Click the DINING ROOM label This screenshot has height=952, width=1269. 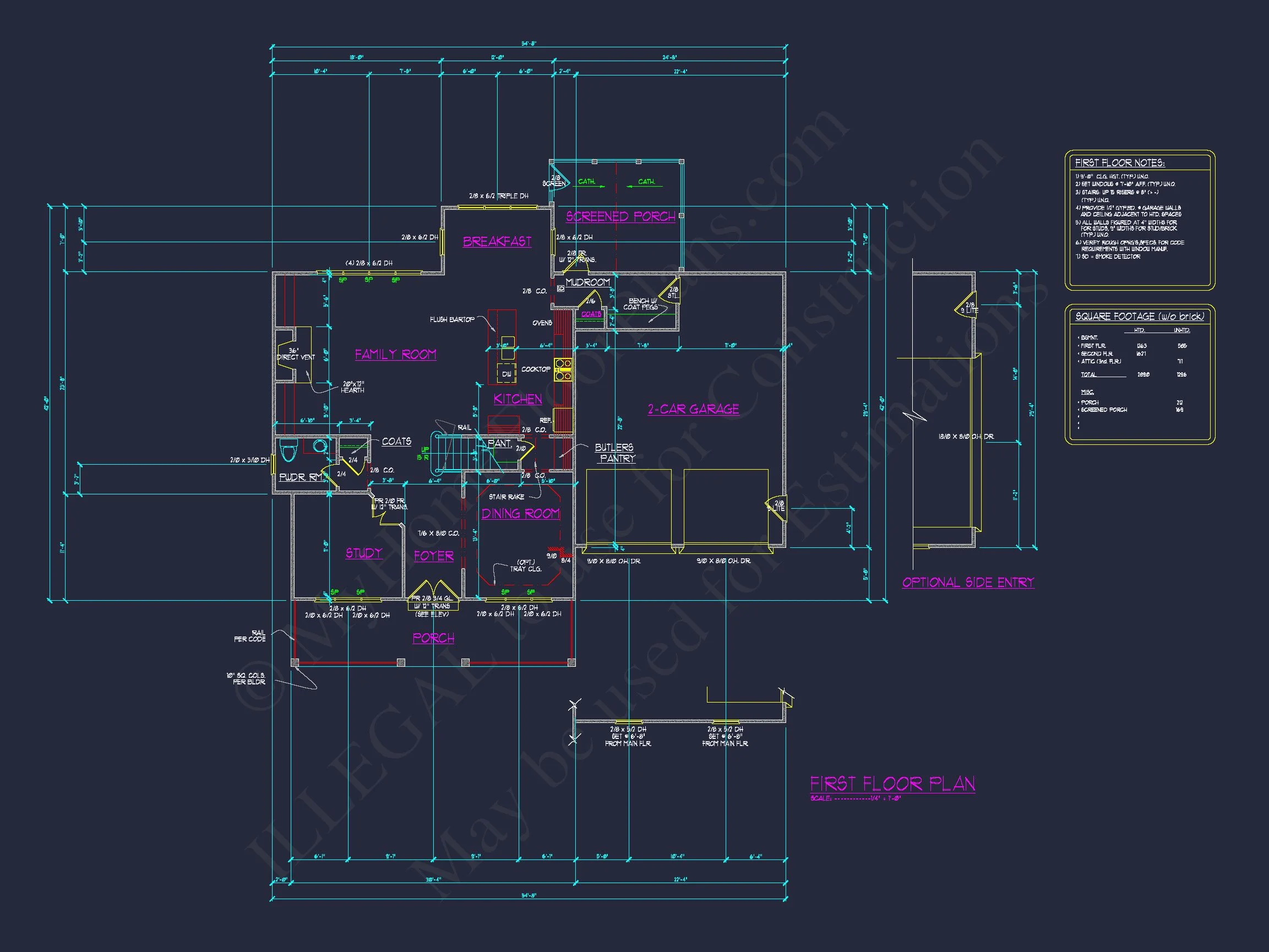click(x=520, y=513)
